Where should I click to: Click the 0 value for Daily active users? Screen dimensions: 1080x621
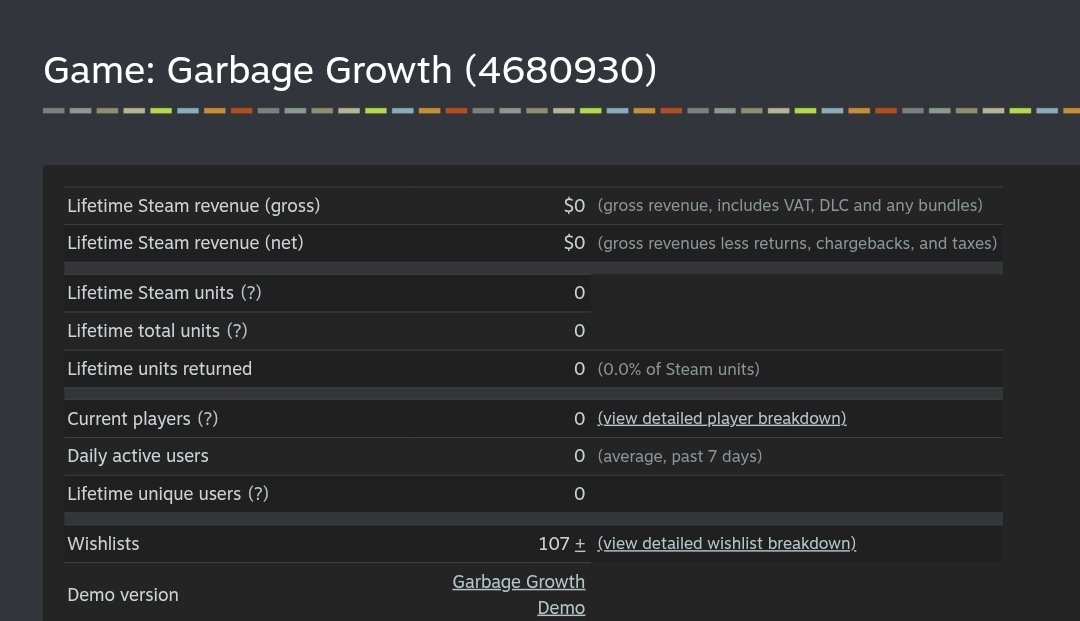coord(580,456)
